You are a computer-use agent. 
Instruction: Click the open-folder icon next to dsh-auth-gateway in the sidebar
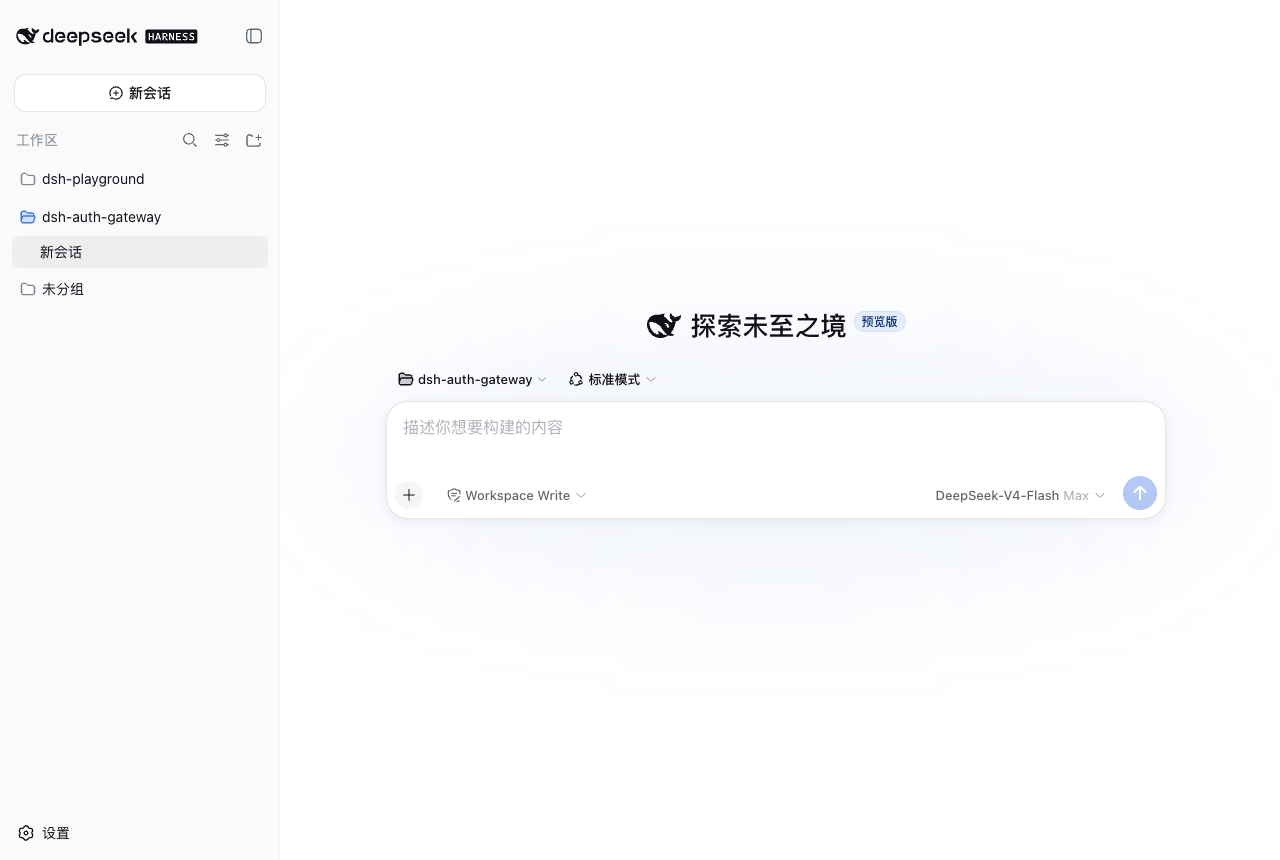pyautogui.click(x=28, y=217)
